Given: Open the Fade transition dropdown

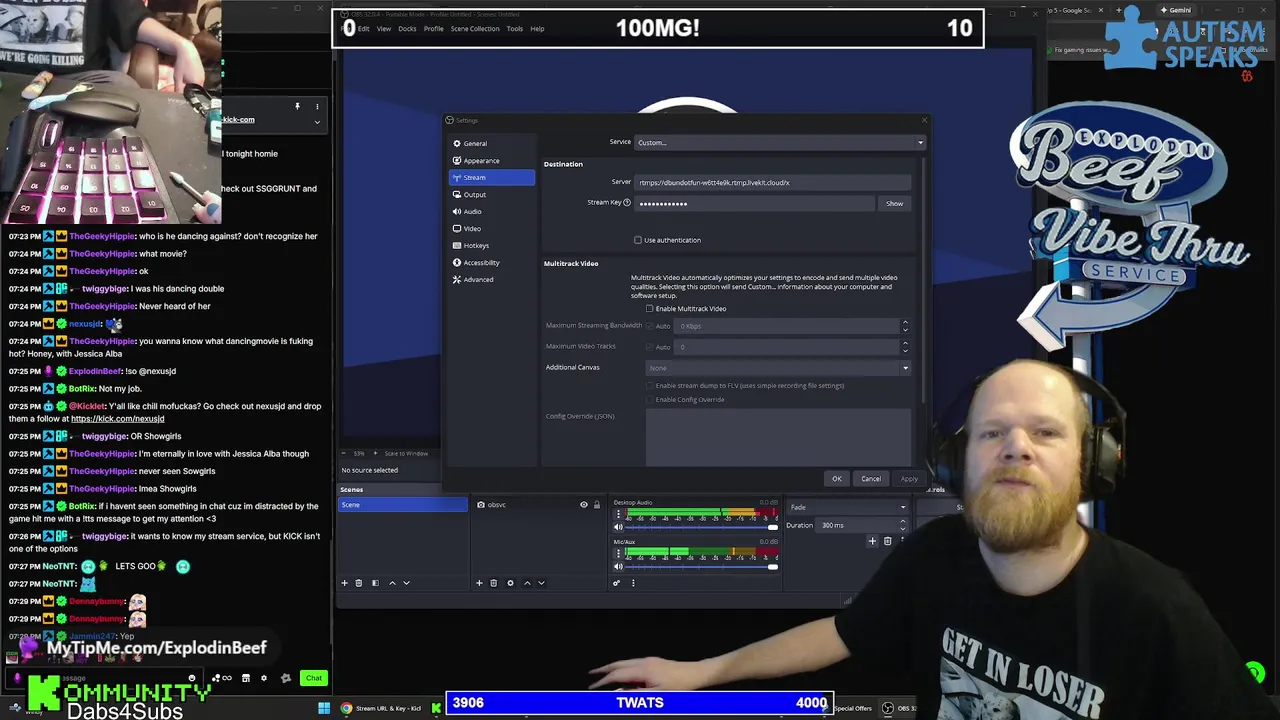Looking at the screenshot, I should [846, 507].
